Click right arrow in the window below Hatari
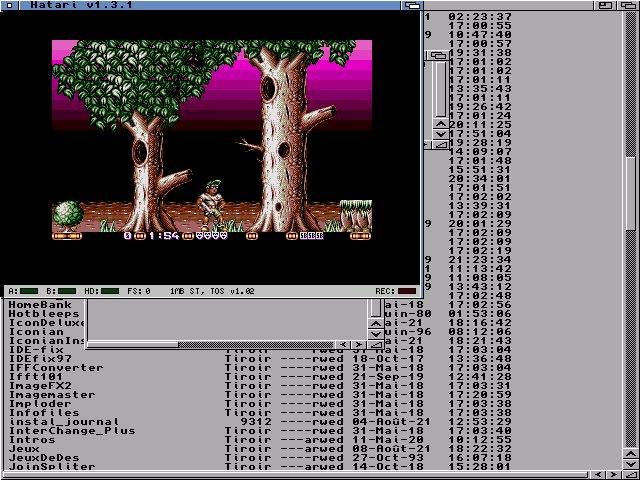 point(358,345)
